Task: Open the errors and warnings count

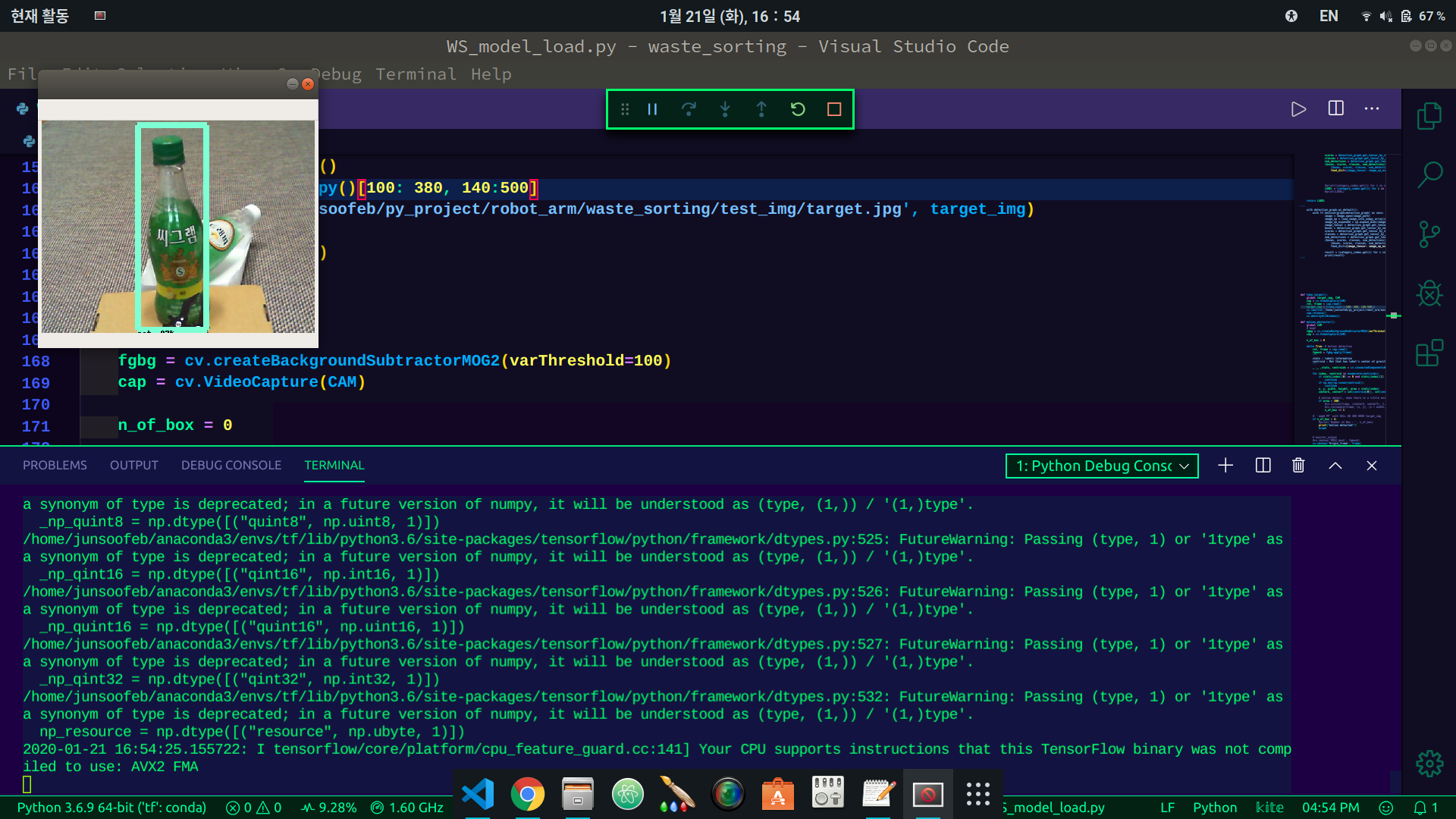Action: point(254,808)
